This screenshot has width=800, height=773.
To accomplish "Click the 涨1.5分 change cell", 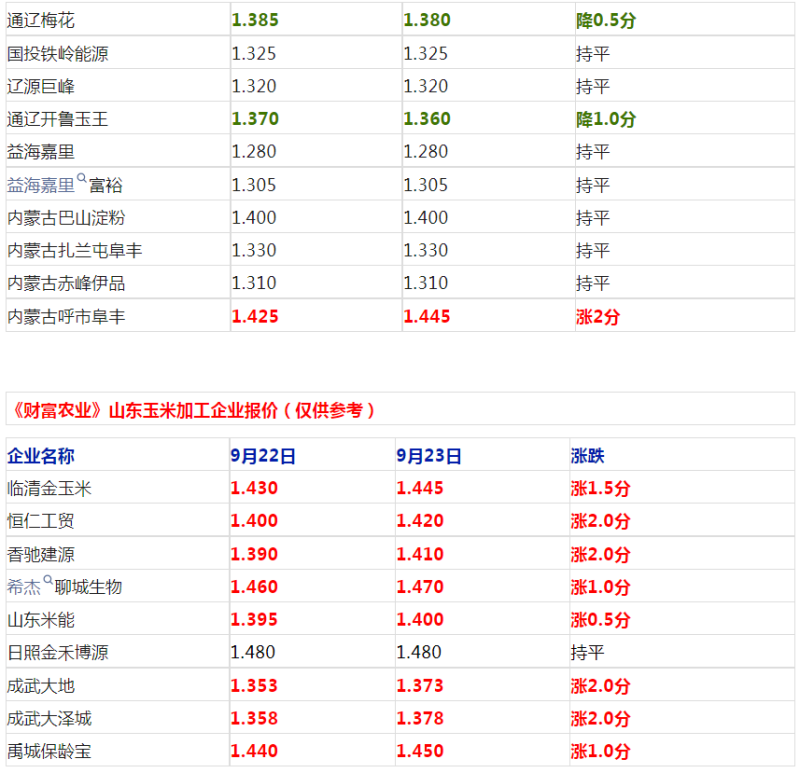I will tap(601, 489).
